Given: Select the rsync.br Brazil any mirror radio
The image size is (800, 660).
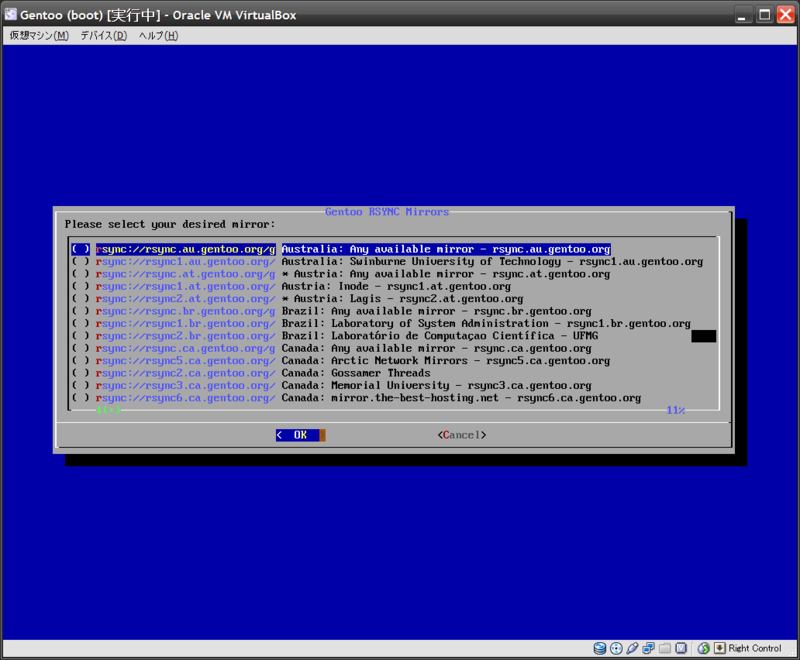Looking at the screenshot, I should pyautogui.click(x=81, y=311).
